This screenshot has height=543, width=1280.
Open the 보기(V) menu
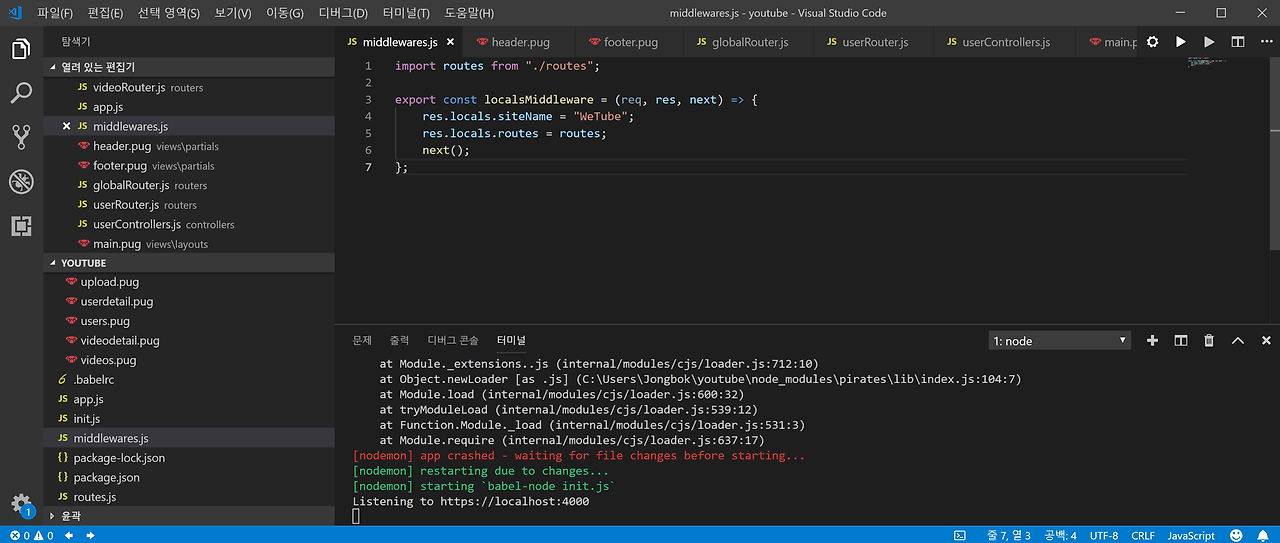pos(233,13)
